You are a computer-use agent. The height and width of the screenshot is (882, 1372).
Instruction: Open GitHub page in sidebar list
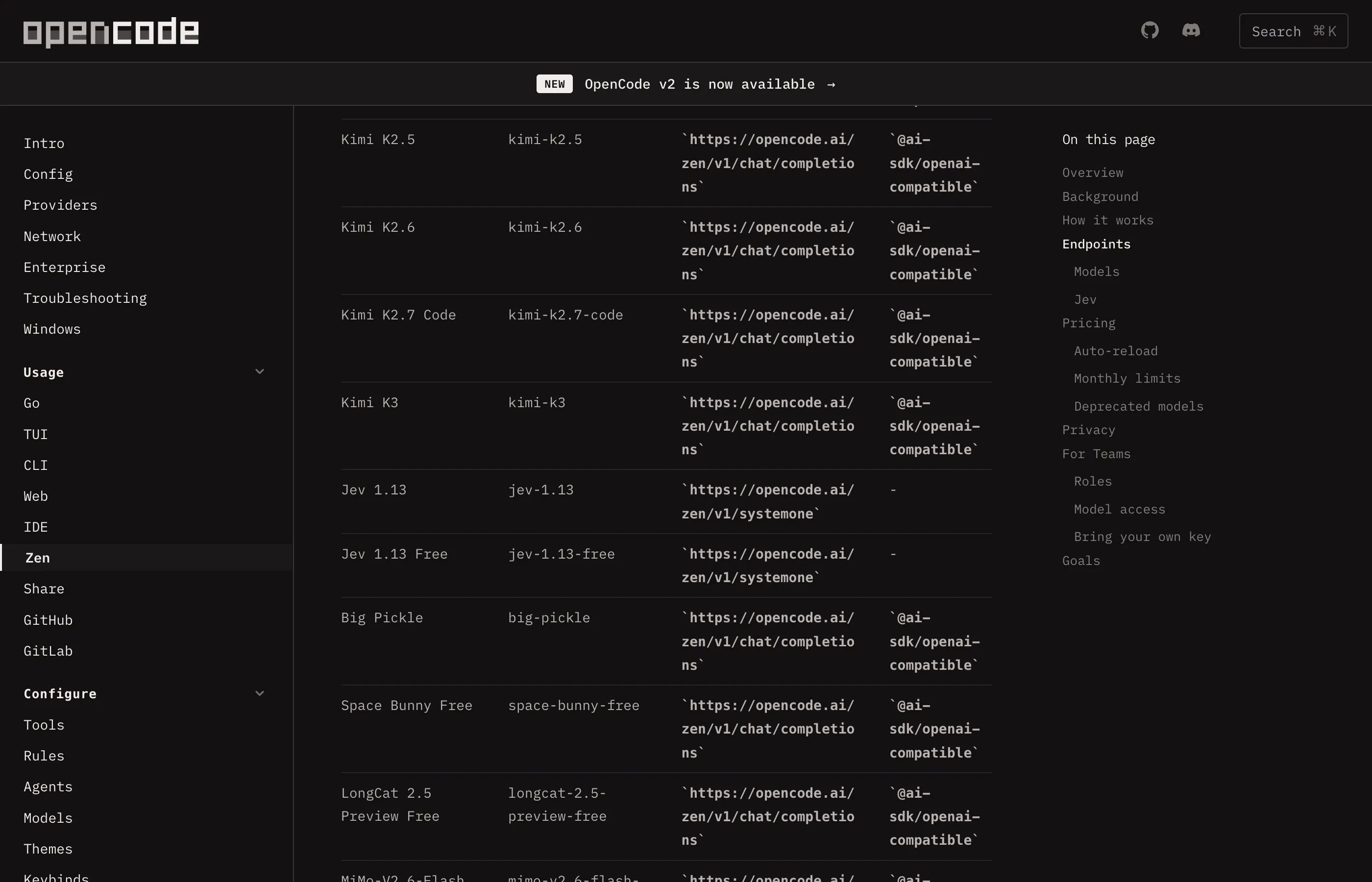[48, 620]
